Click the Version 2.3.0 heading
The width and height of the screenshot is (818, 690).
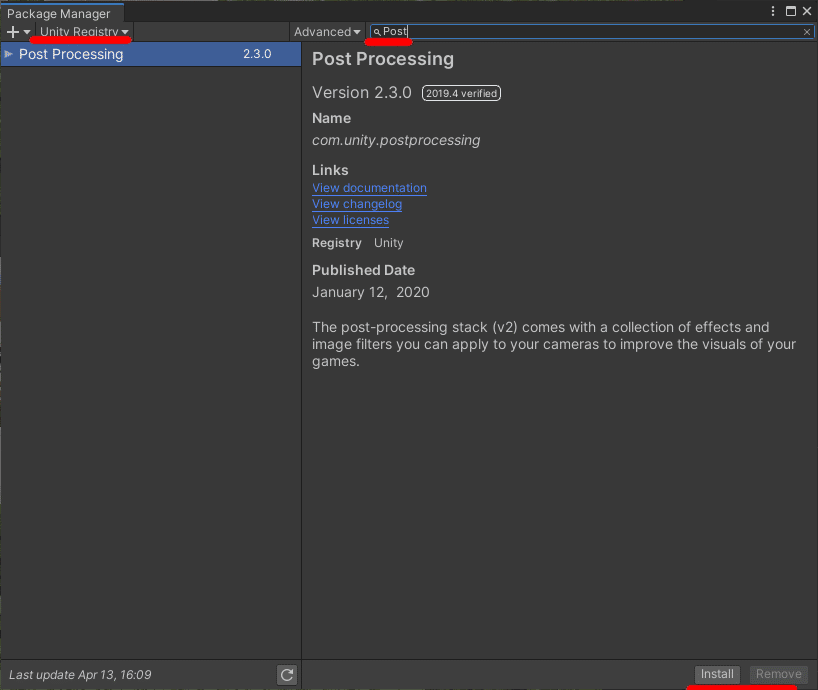click(362, 93)
